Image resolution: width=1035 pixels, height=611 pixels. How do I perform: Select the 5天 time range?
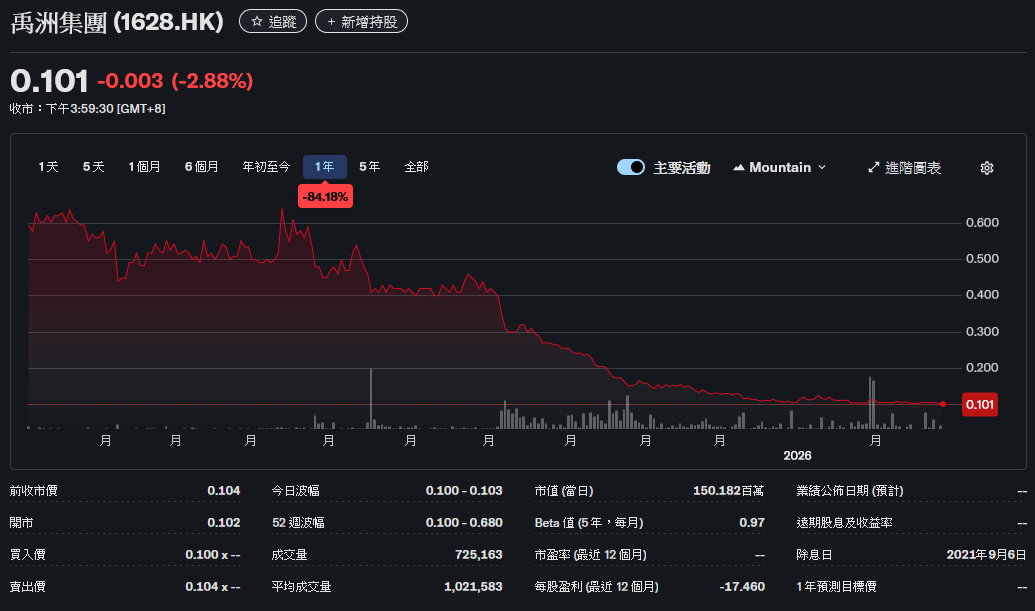tap(93, 167)
